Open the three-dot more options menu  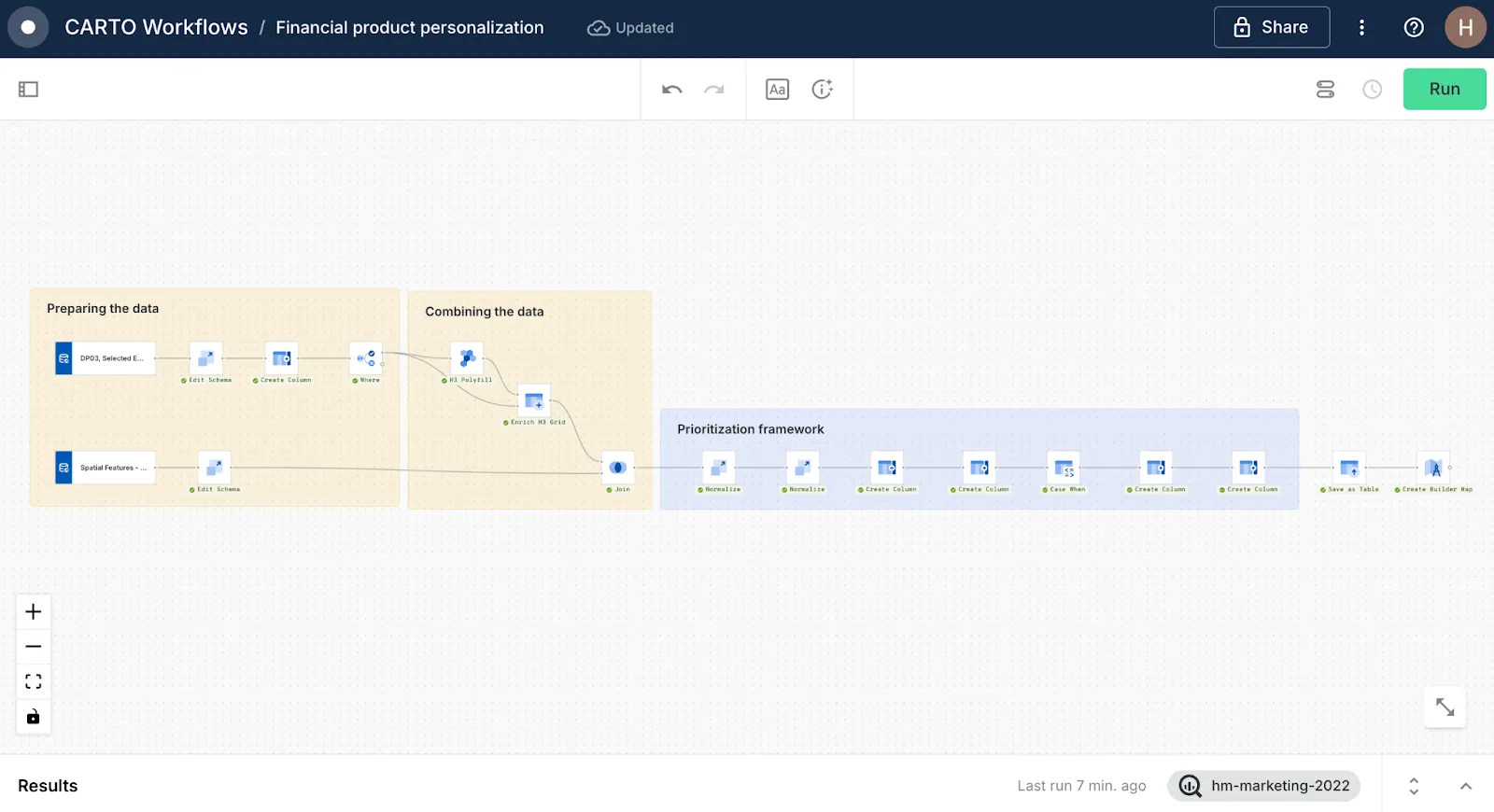click(x=1361, y=27)
